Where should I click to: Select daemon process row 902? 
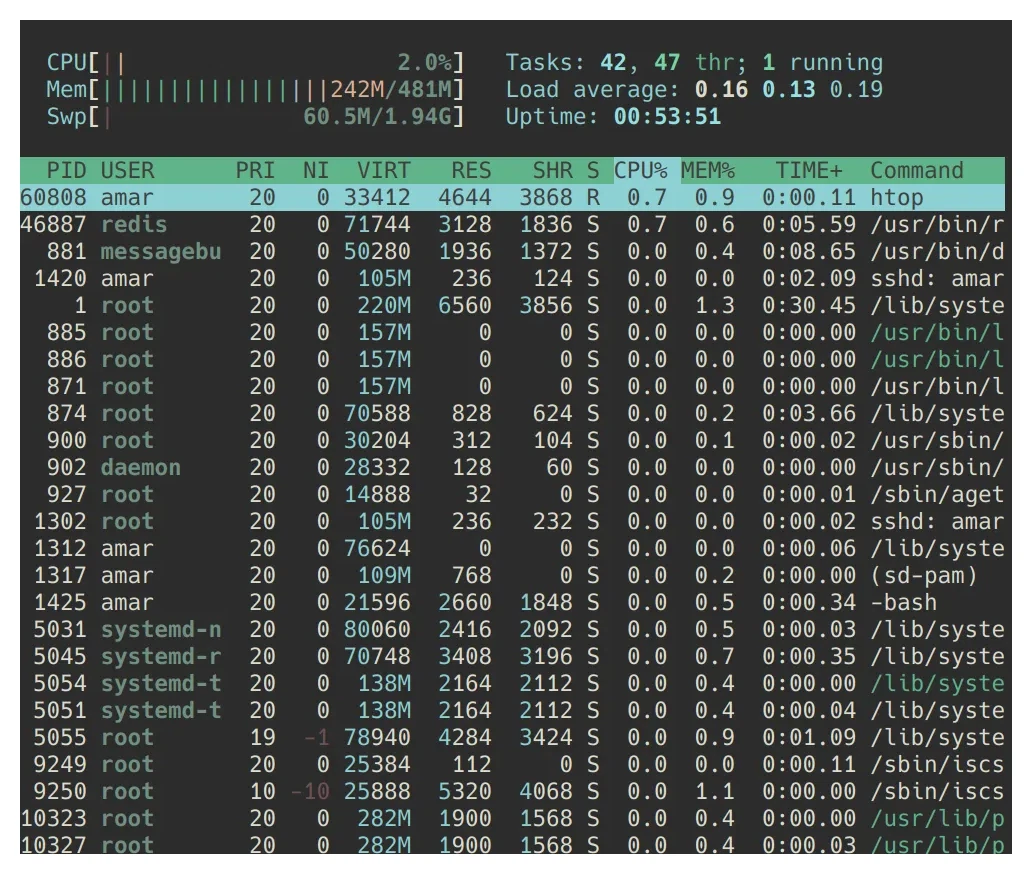[512, 467]
